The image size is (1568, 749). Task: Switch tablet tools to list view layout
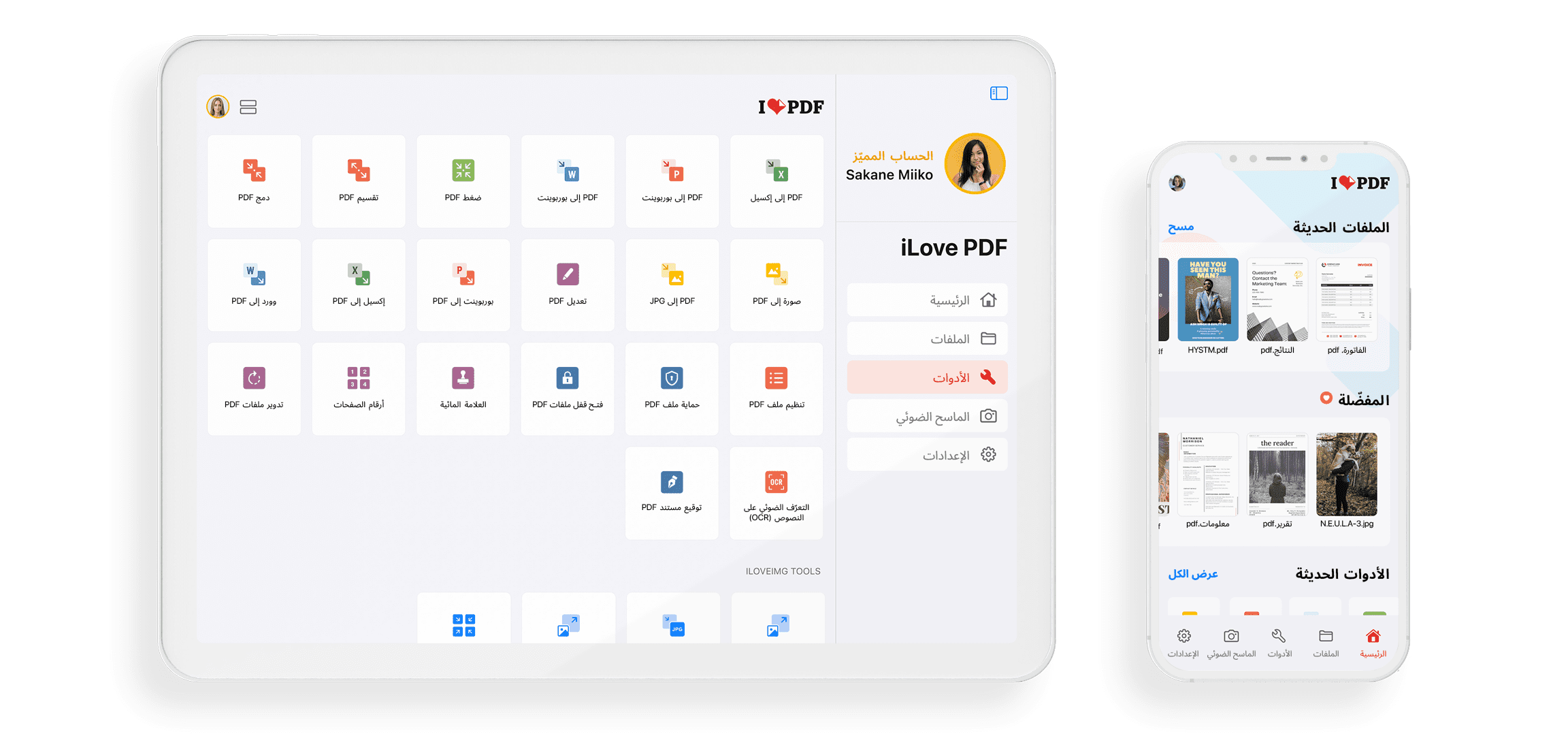[x=248, y=107]
